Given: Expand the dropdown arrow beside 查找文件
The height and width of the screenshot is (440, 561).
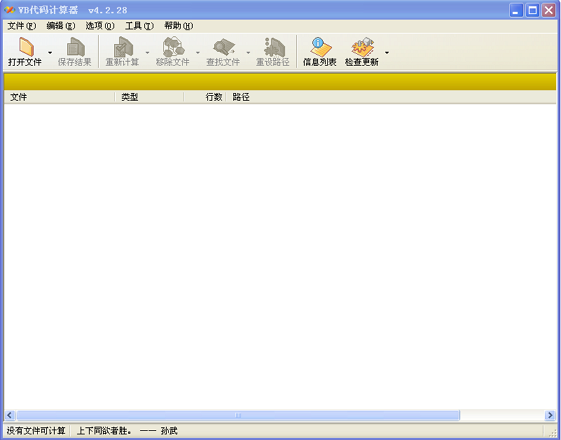Looking at the screenshot, I should click(x=248, y=53).
